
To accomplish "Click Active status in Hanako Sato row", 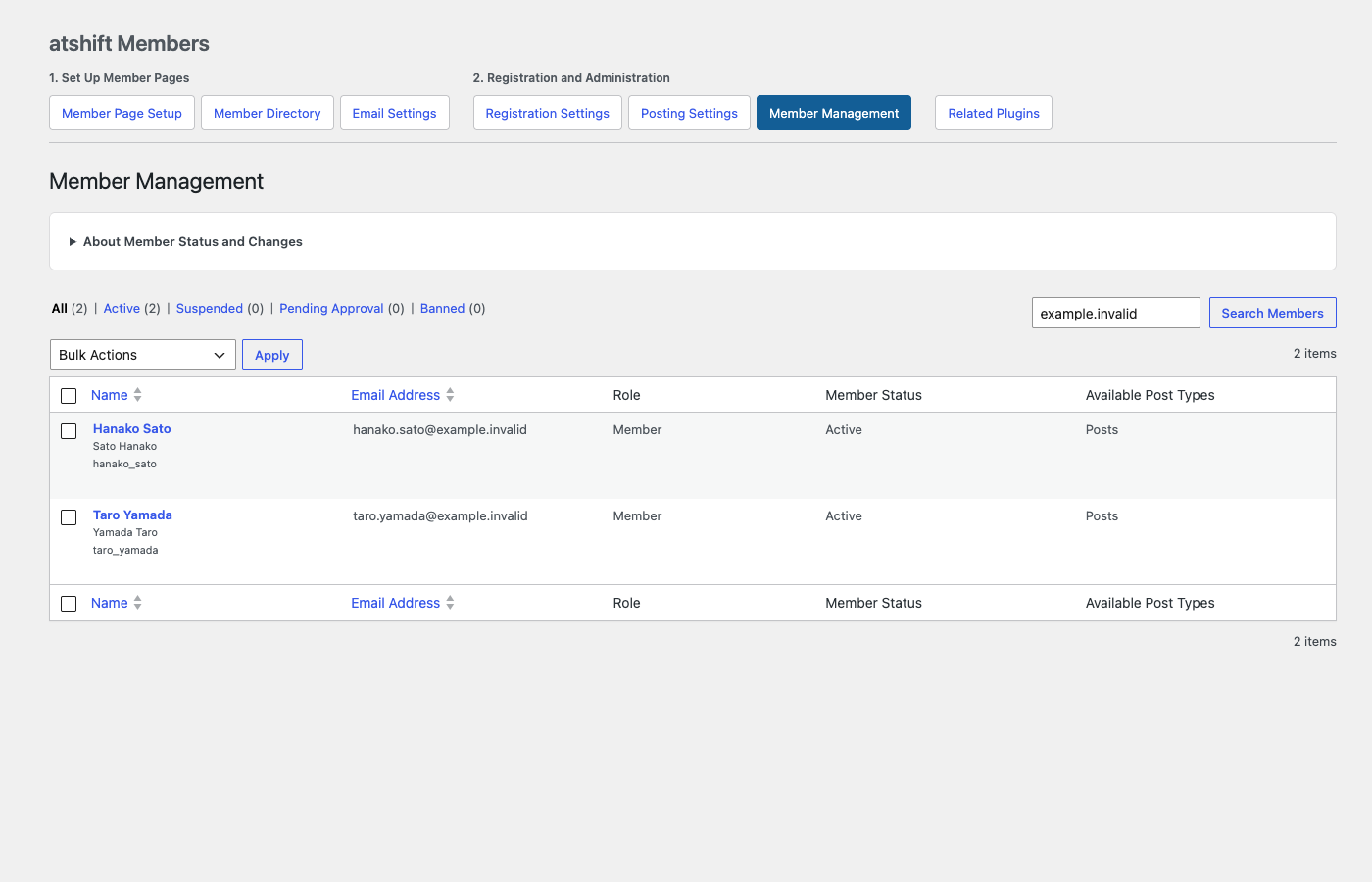I will [844, 429].
